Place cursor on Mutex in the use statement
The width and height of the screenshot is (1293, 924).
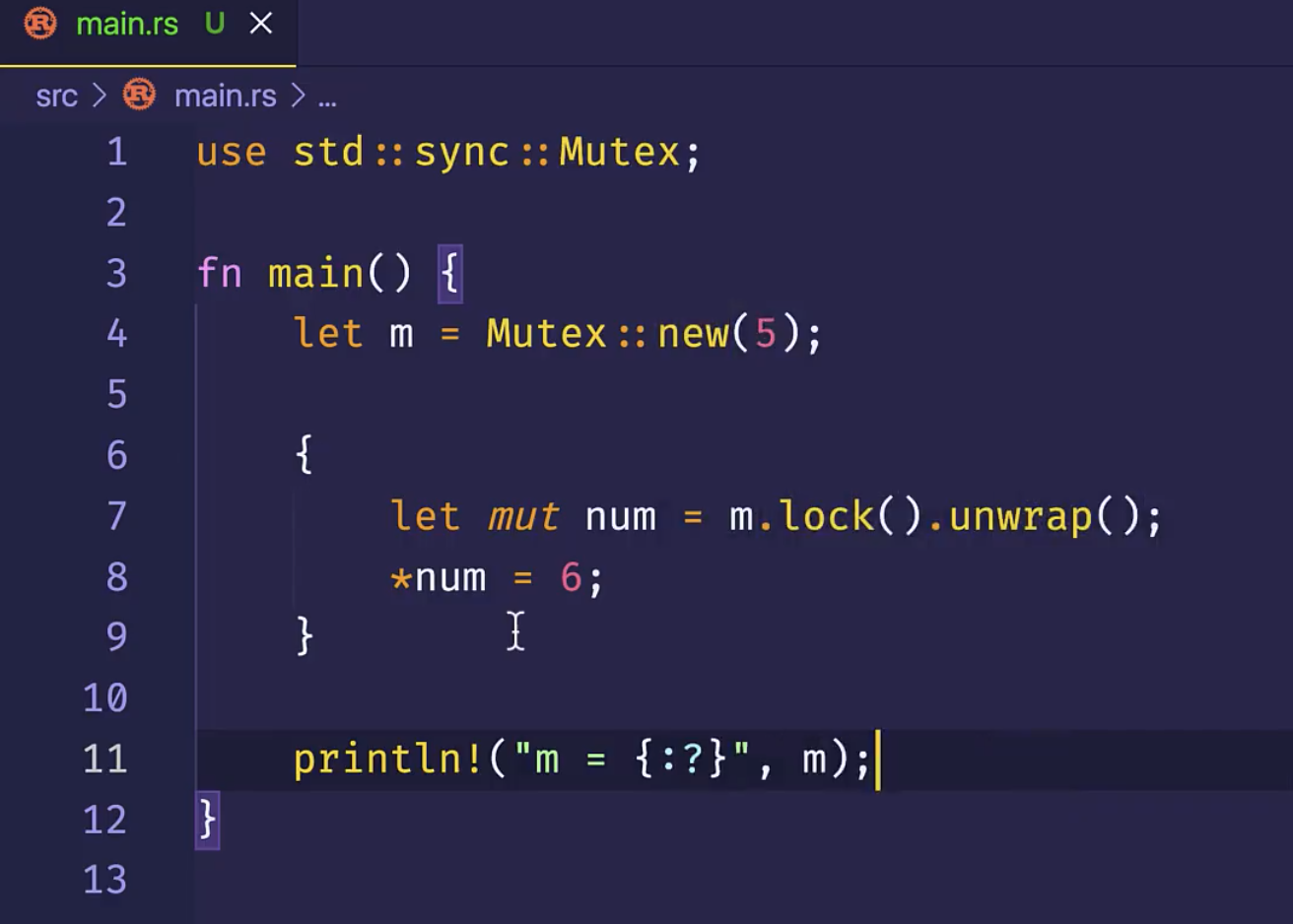(619, 153)
